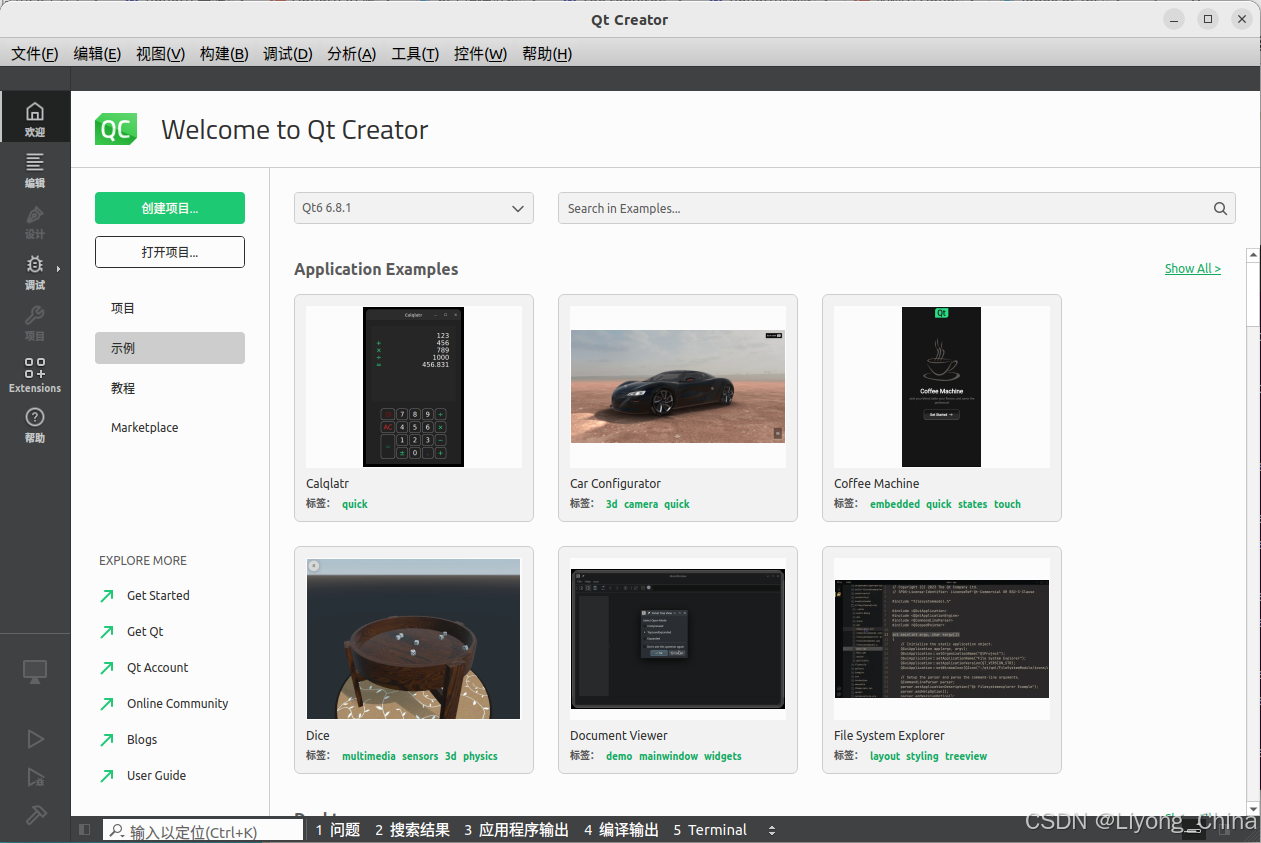
Task: Click arrow icon beside Qt Account
Action: click(x=107, y=668)
